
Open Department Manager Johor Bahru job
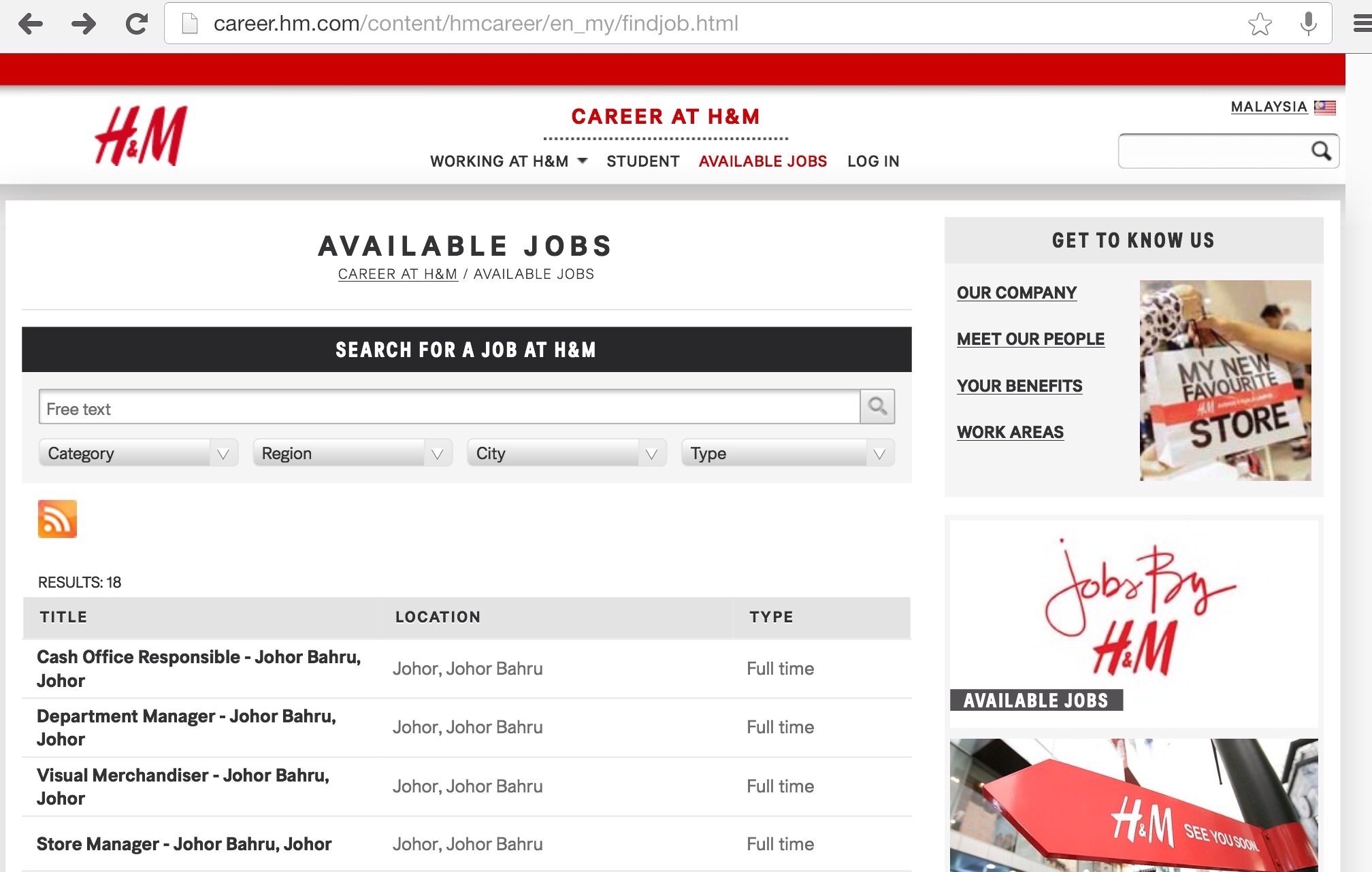tap(186, 727)
